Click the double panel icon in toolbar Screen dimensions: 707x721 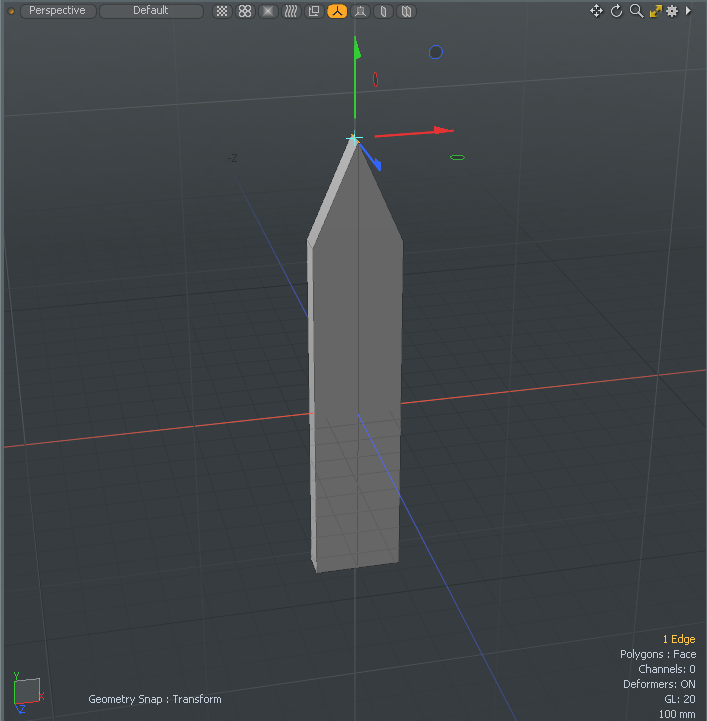[406, 11]
